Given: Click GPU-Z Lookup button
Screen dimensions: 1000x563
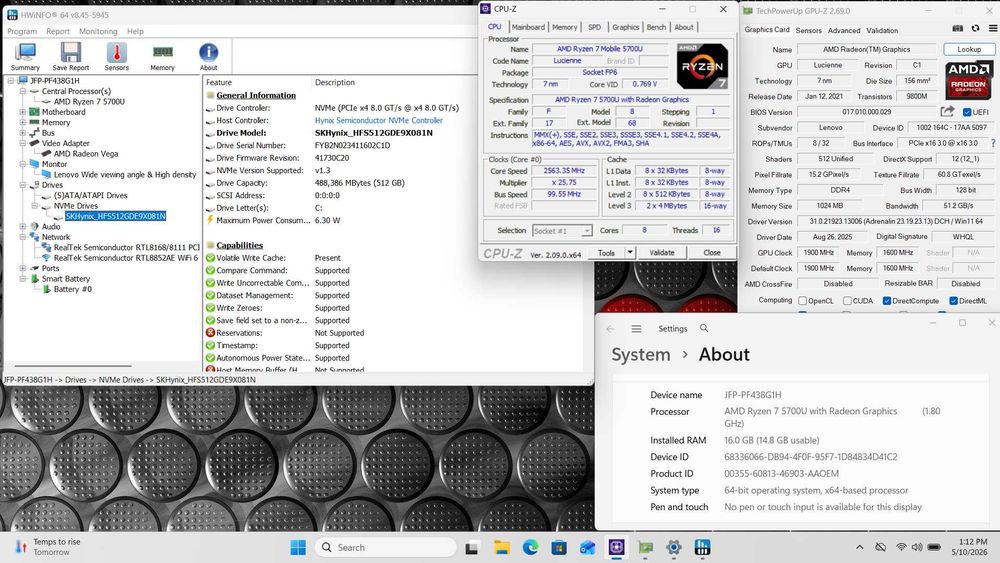Looking at the screenshot, I should (969, 49).
